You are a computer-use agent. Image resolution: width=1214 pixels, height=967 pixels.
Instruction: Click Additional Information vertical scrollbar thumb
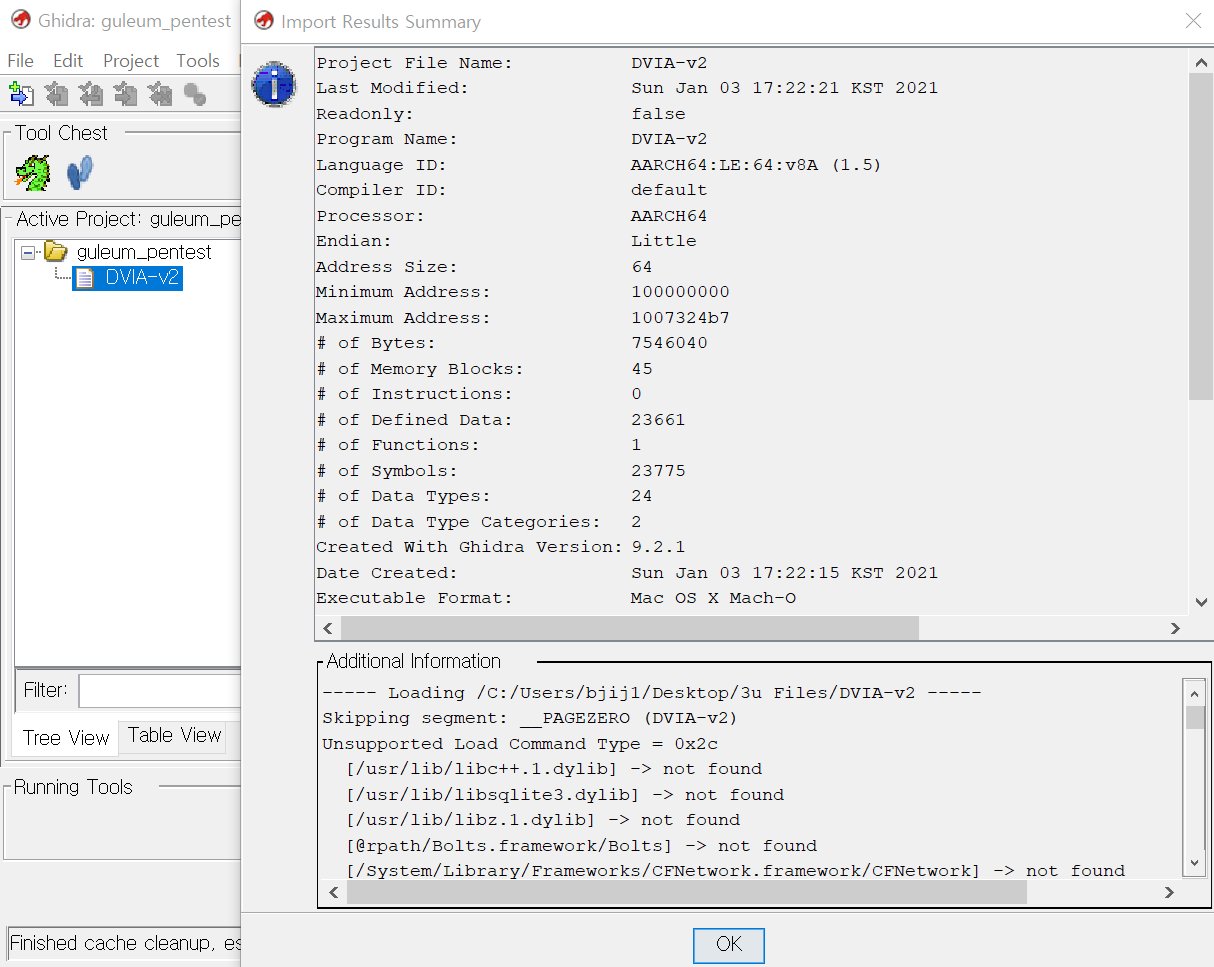pos(1195,717)
